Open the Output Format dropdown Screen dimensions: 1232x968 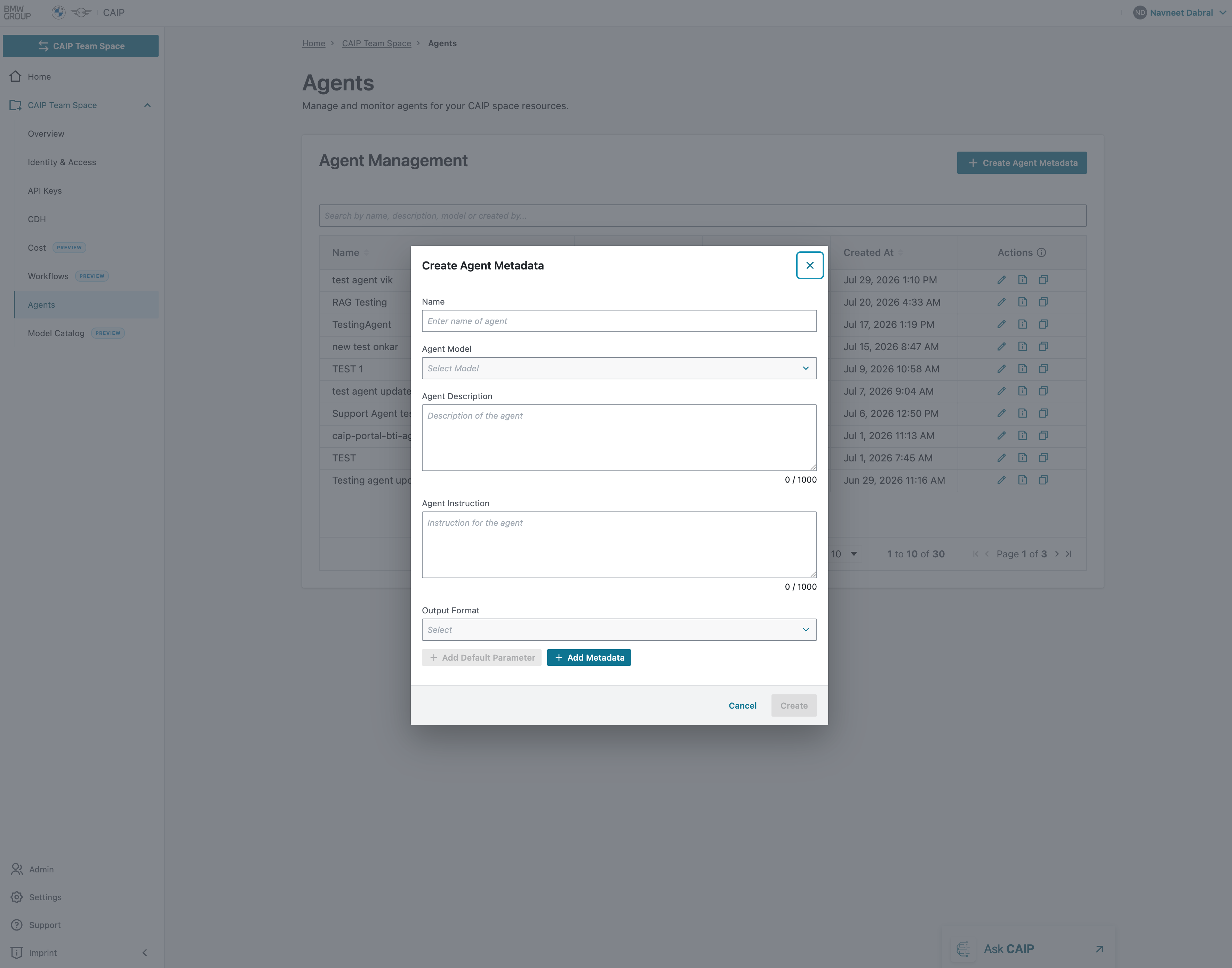tap(619, 630)
